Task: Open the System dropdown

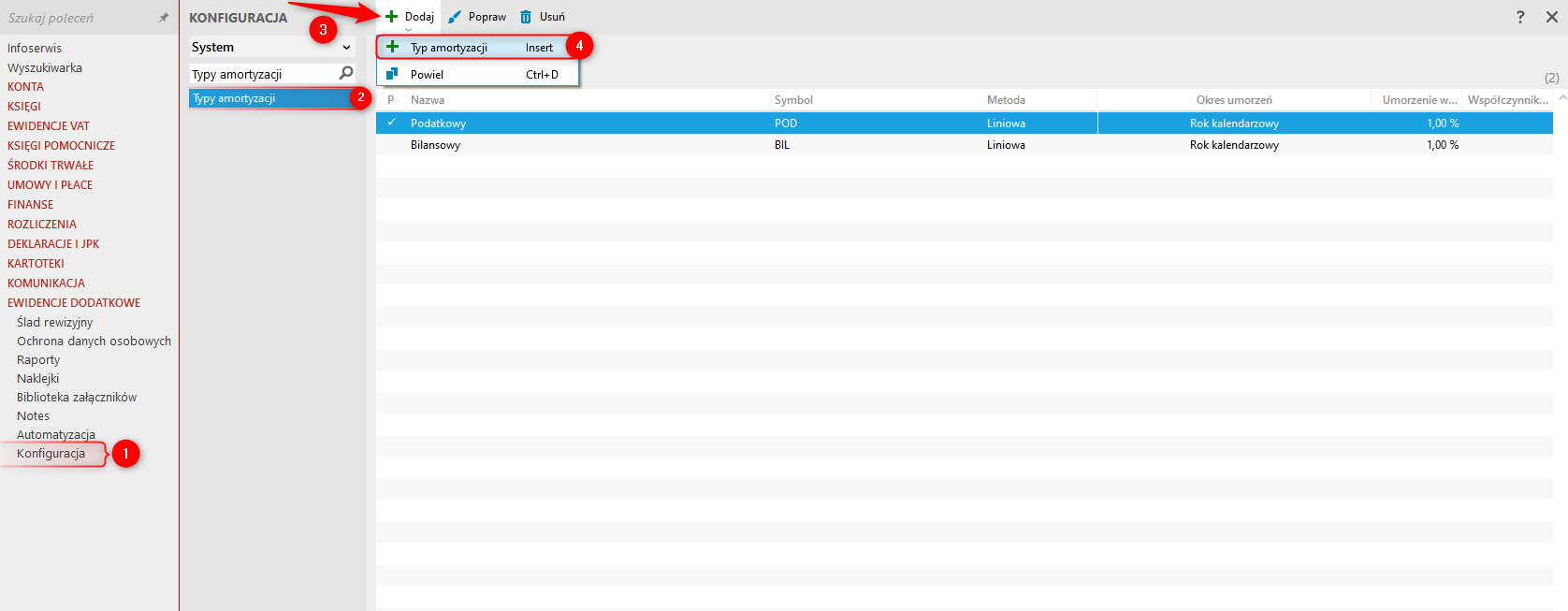Action: (271, 47)
